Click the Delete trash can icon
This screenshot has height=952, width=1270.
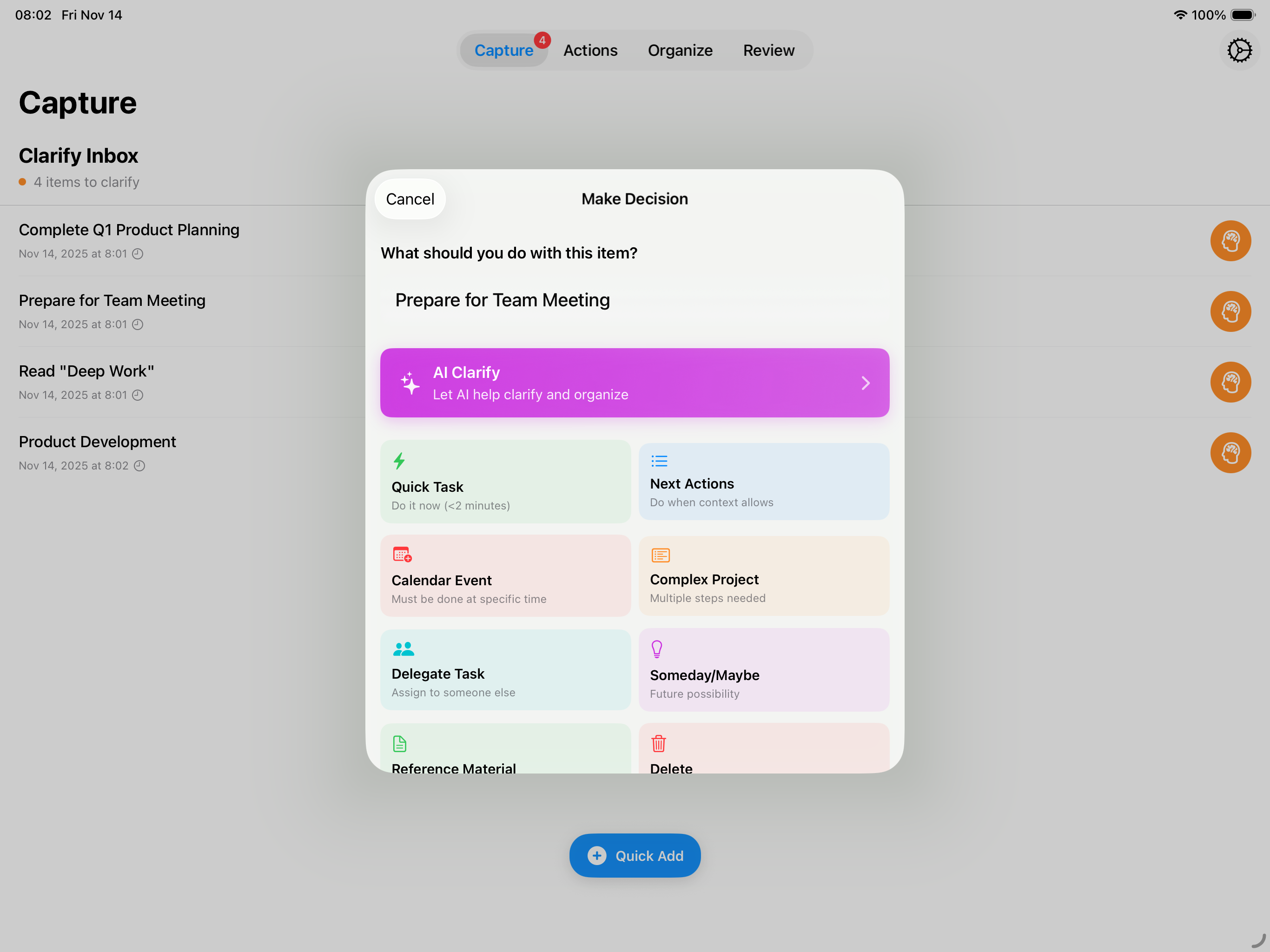pos(658,743)
